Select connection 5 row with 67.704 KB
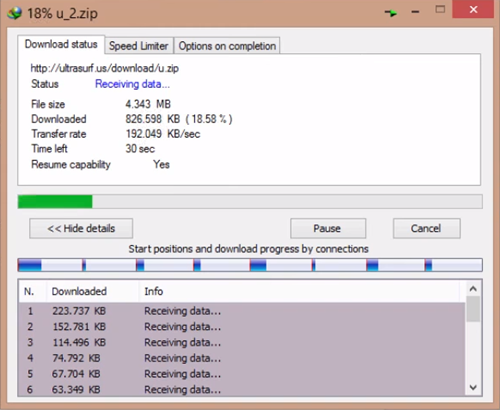Image resolution: width=500 pixels, height=410 pixels. click(242, 374)
